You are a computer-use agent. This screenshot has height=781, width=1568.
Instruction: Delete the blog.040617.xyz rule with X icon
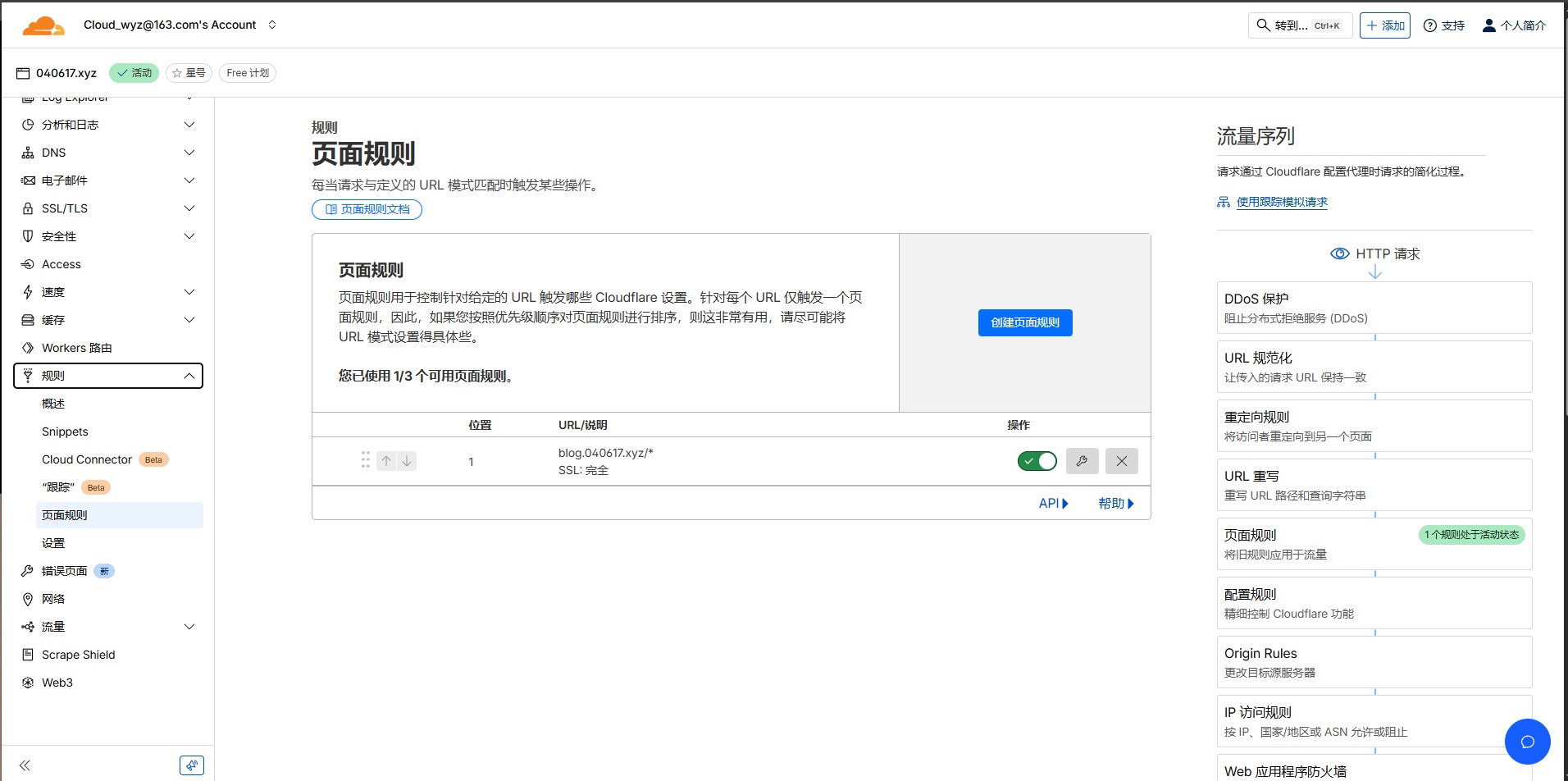[x=1121, y=460]
